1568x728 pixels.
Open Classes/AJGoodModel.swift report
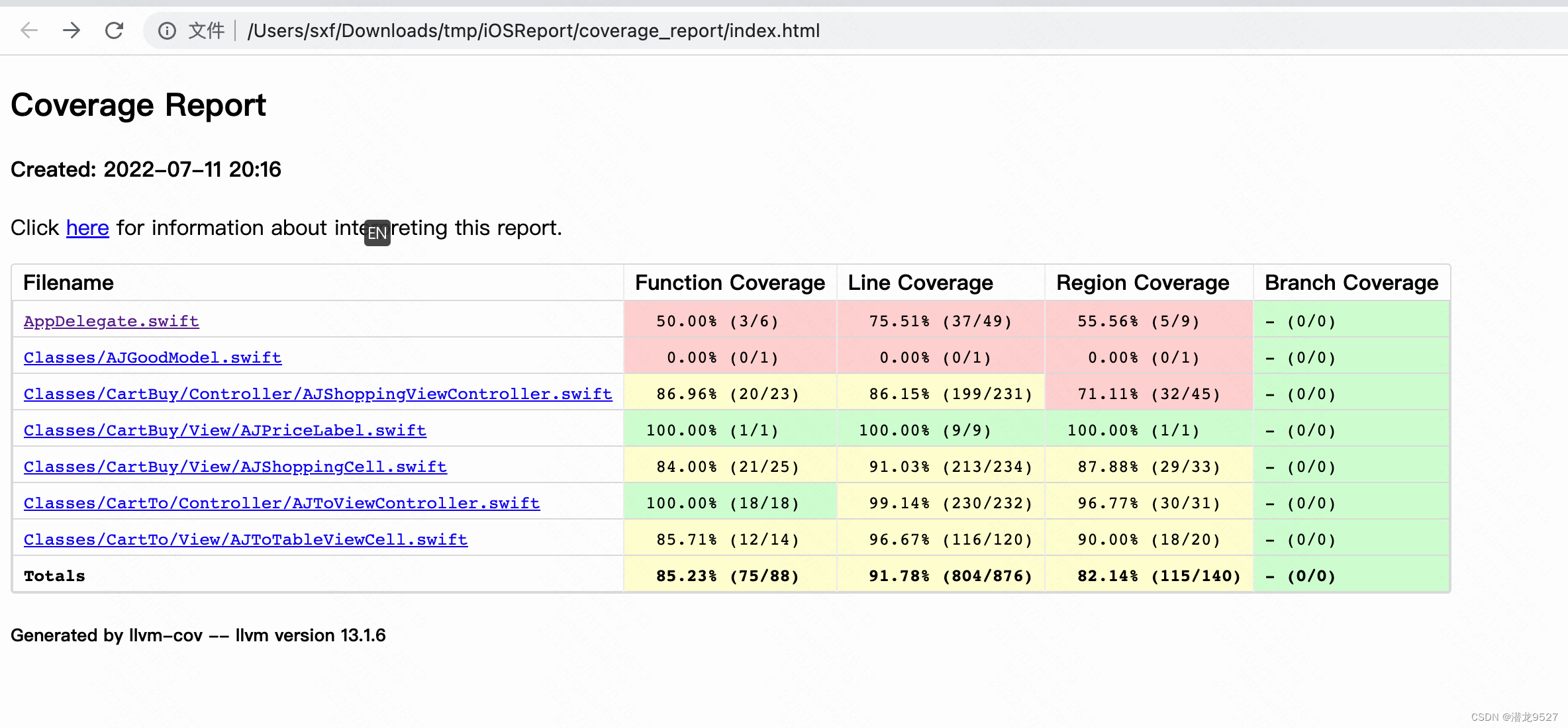(x=152, y=357)
